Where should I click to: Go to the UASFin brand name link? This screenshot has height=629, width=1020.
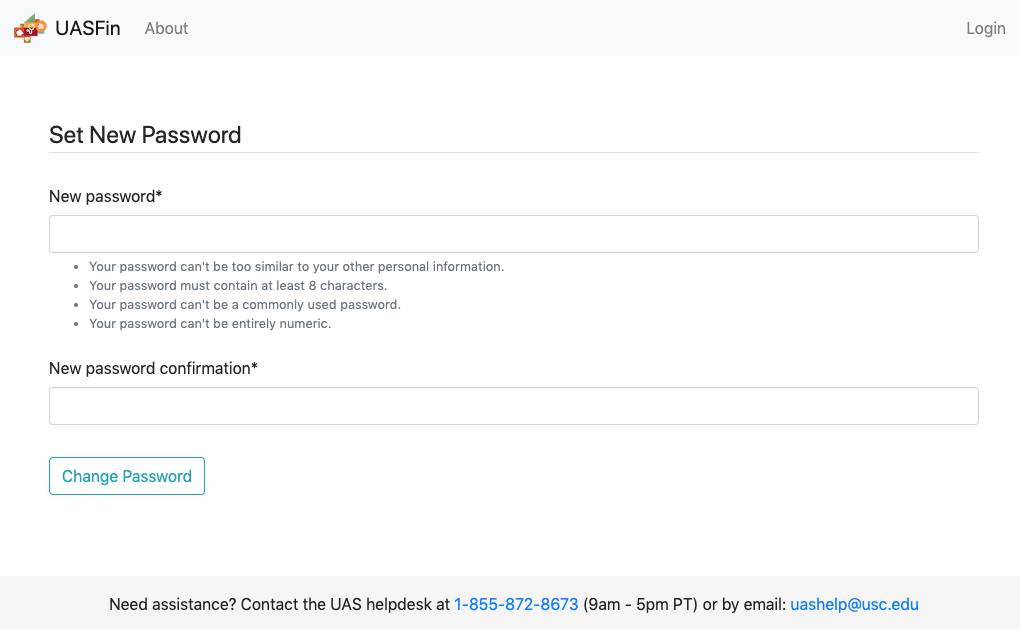point(88,28)
